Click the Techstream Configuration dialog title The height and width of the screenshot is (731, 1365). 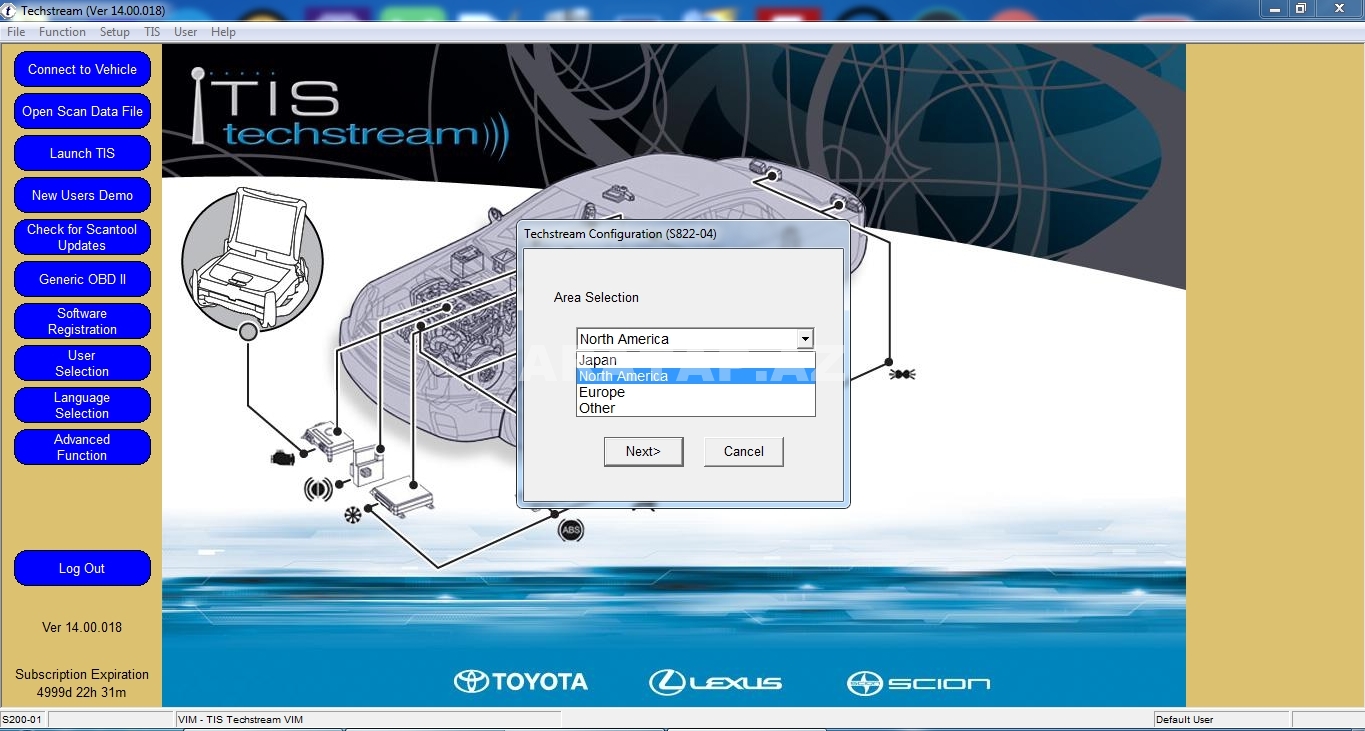coord(620,234)
